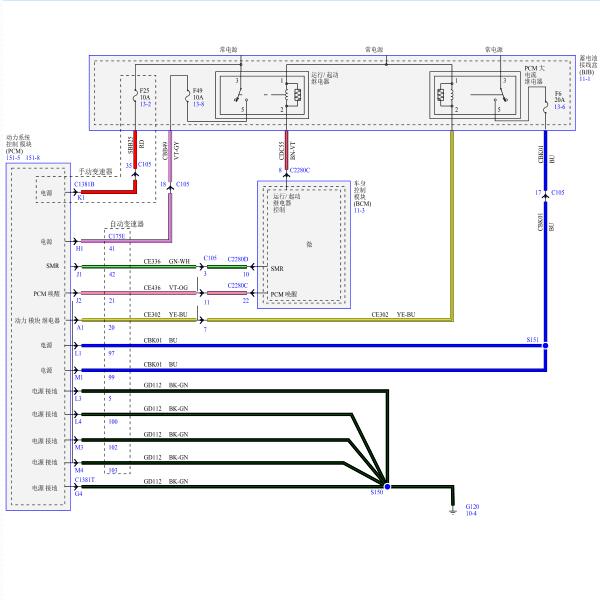Click pin label K1

point(81,197)
